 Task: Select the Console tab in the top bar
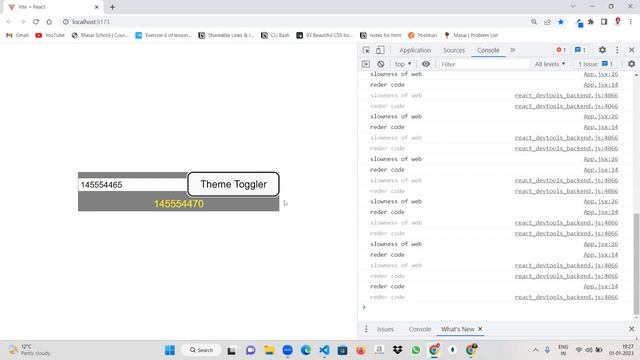tap(488, 50)
